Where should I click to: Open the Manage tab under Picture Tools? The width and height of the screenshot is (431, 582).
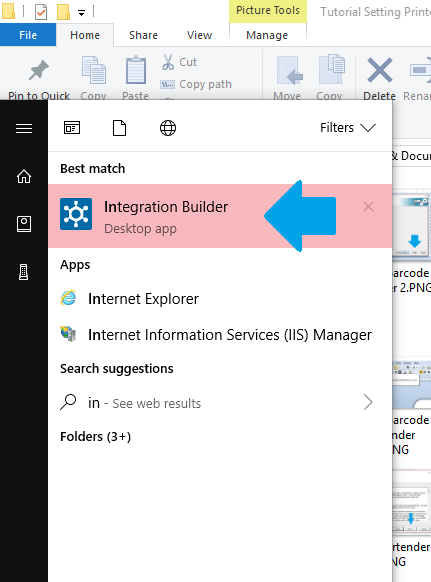point(267,35)
